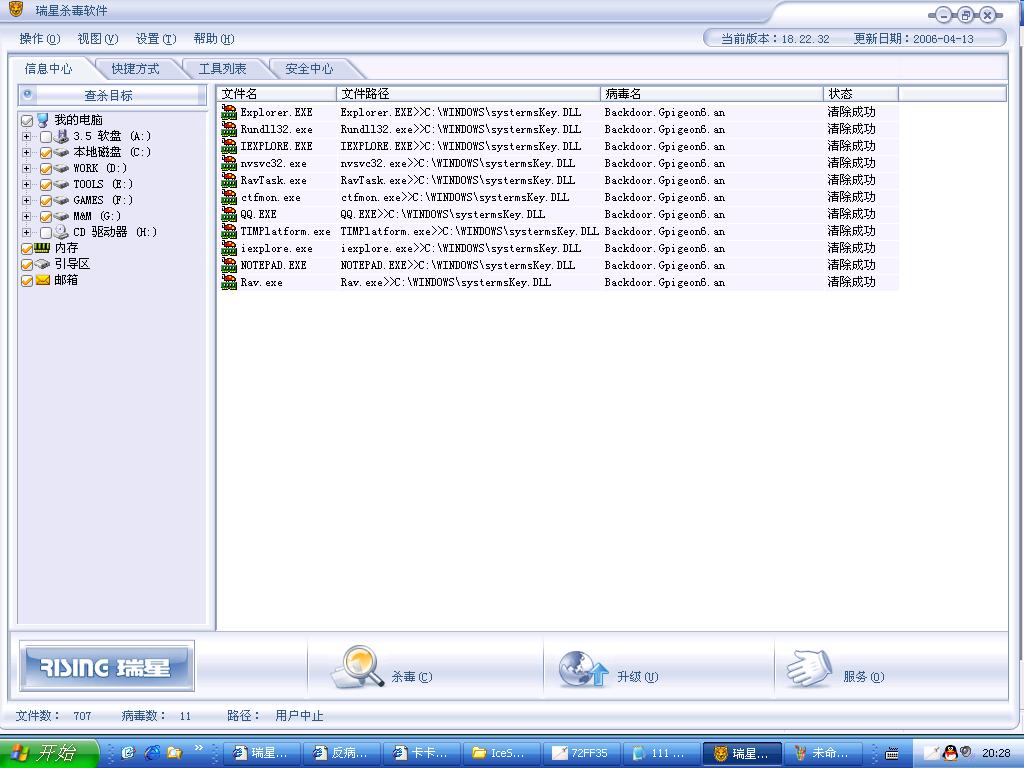Click the virus icon beside NOTEPAD.EXE
This screenshot has width=1024, height=768.
coord(229,264)
